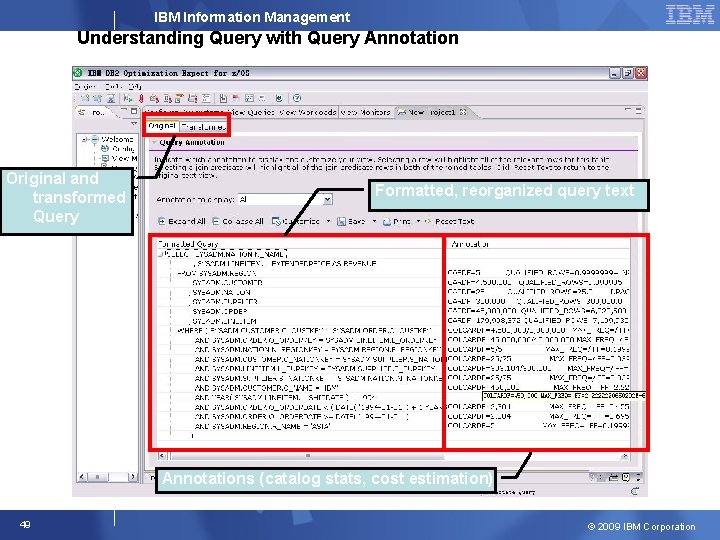Open the Help menu
Viewport: 720px width, 540px height.
(x=135, y=86)
